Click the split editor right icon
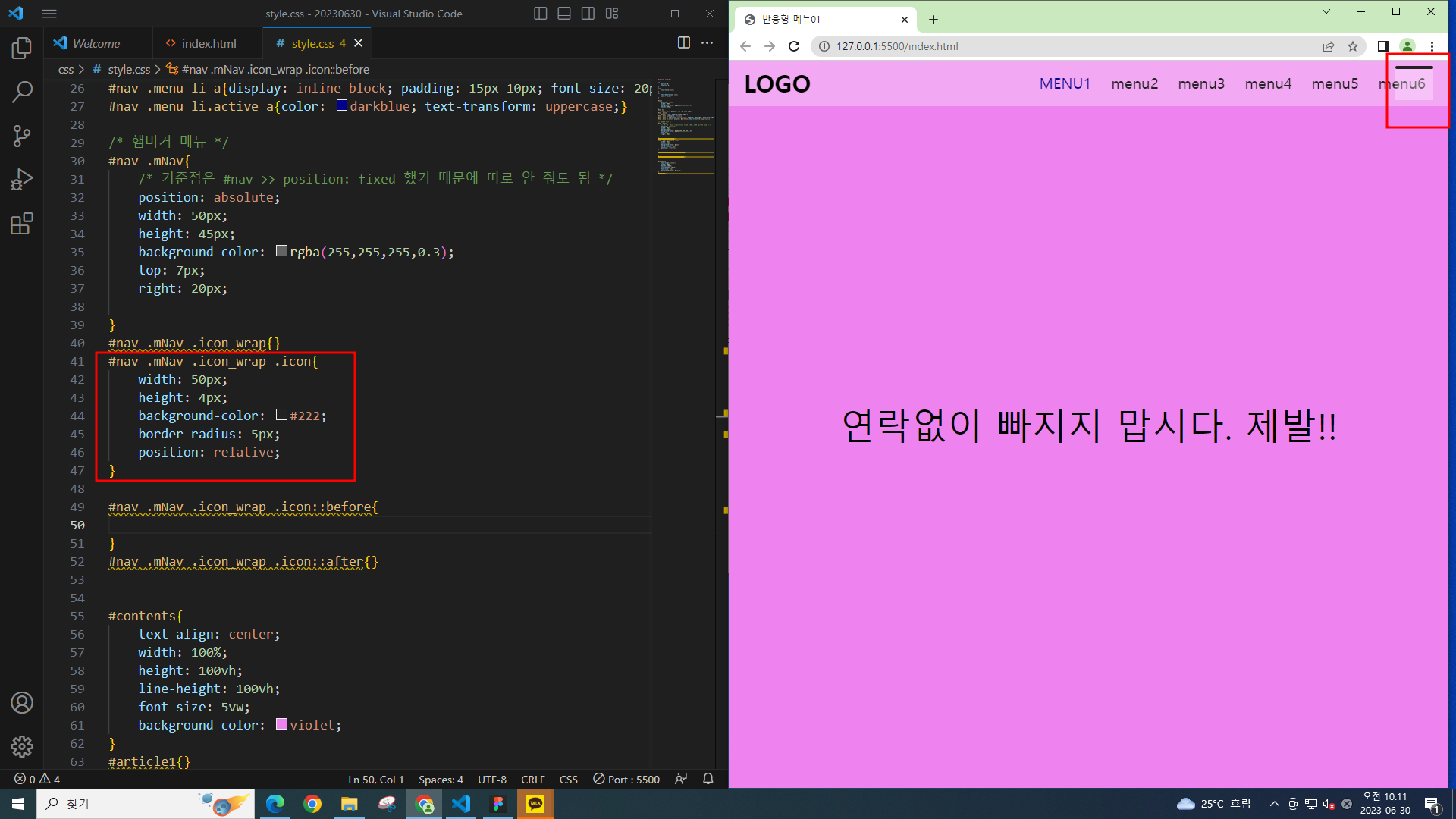The width and height of the screenshot is (1456, 819). 683,43
